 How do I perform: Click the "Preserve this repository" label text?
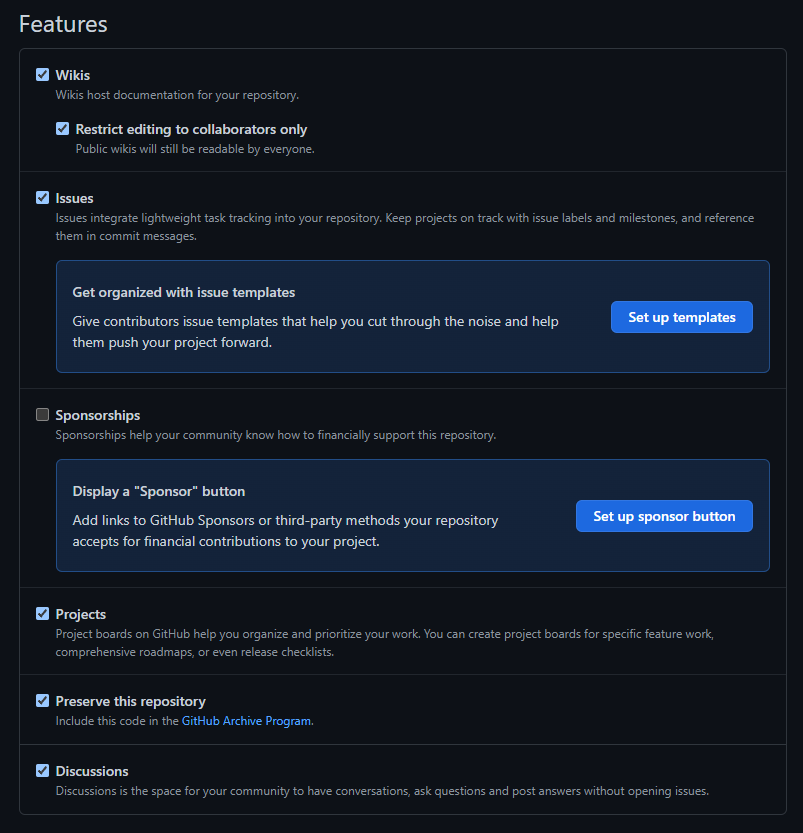(131, 701)
